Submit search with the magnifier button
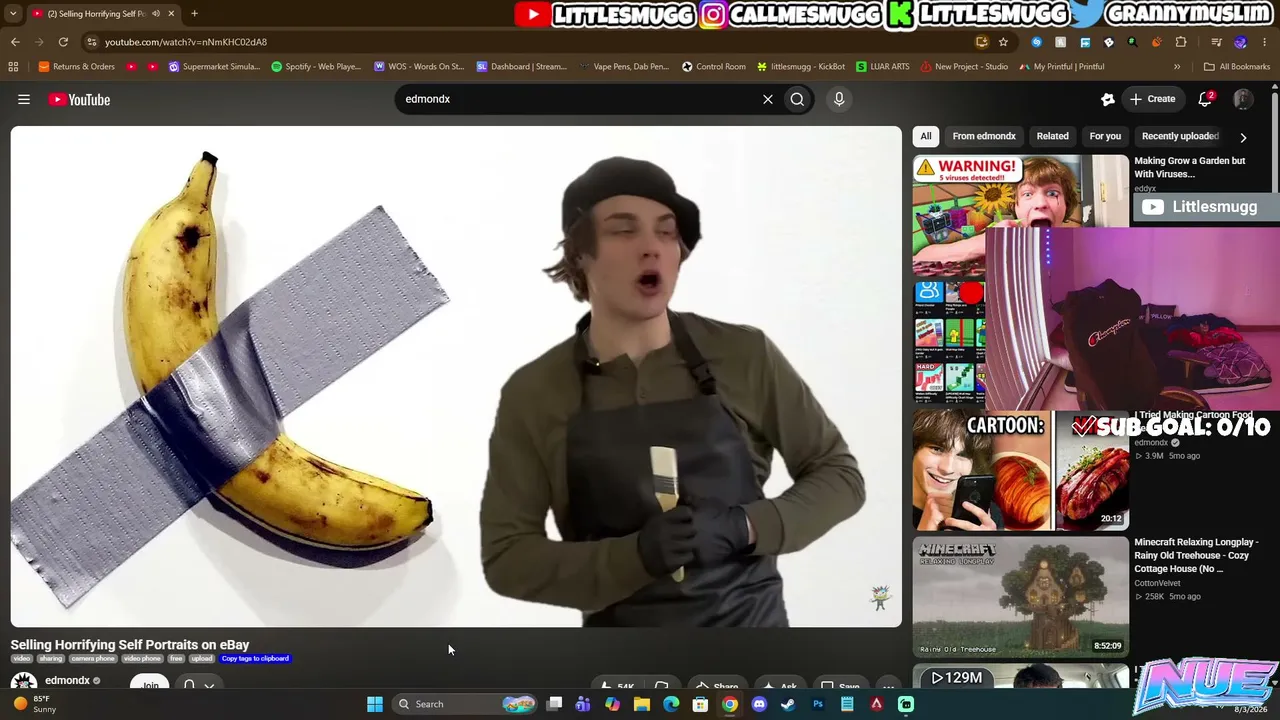This screenshot has width=1280, height=720. 797,99
